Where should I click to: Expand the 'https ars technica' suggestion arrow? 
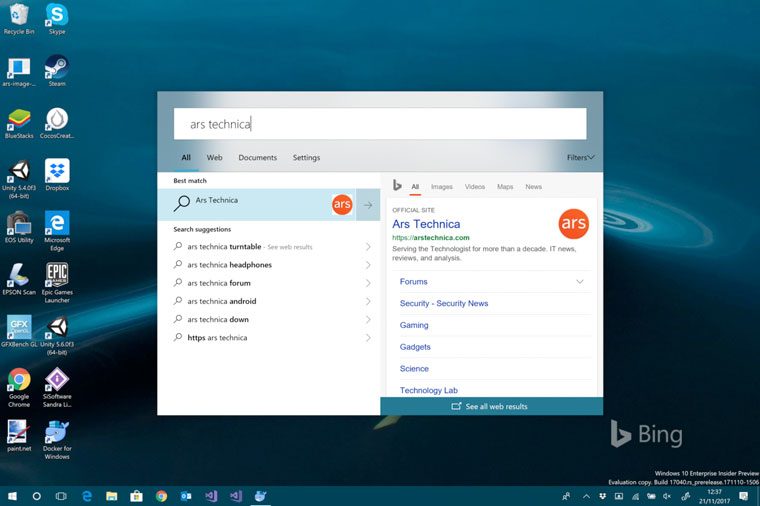[x=368, y=338]
